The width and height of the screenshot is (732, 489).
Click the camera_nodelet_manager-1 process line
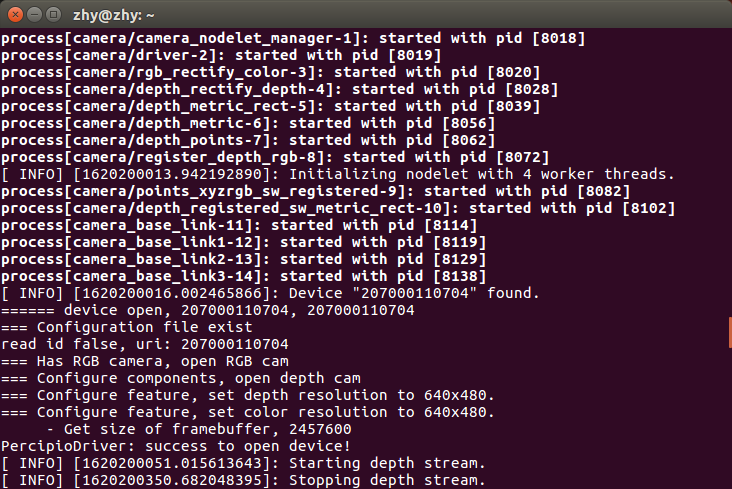pyautogui.click(x=293, y=38)
